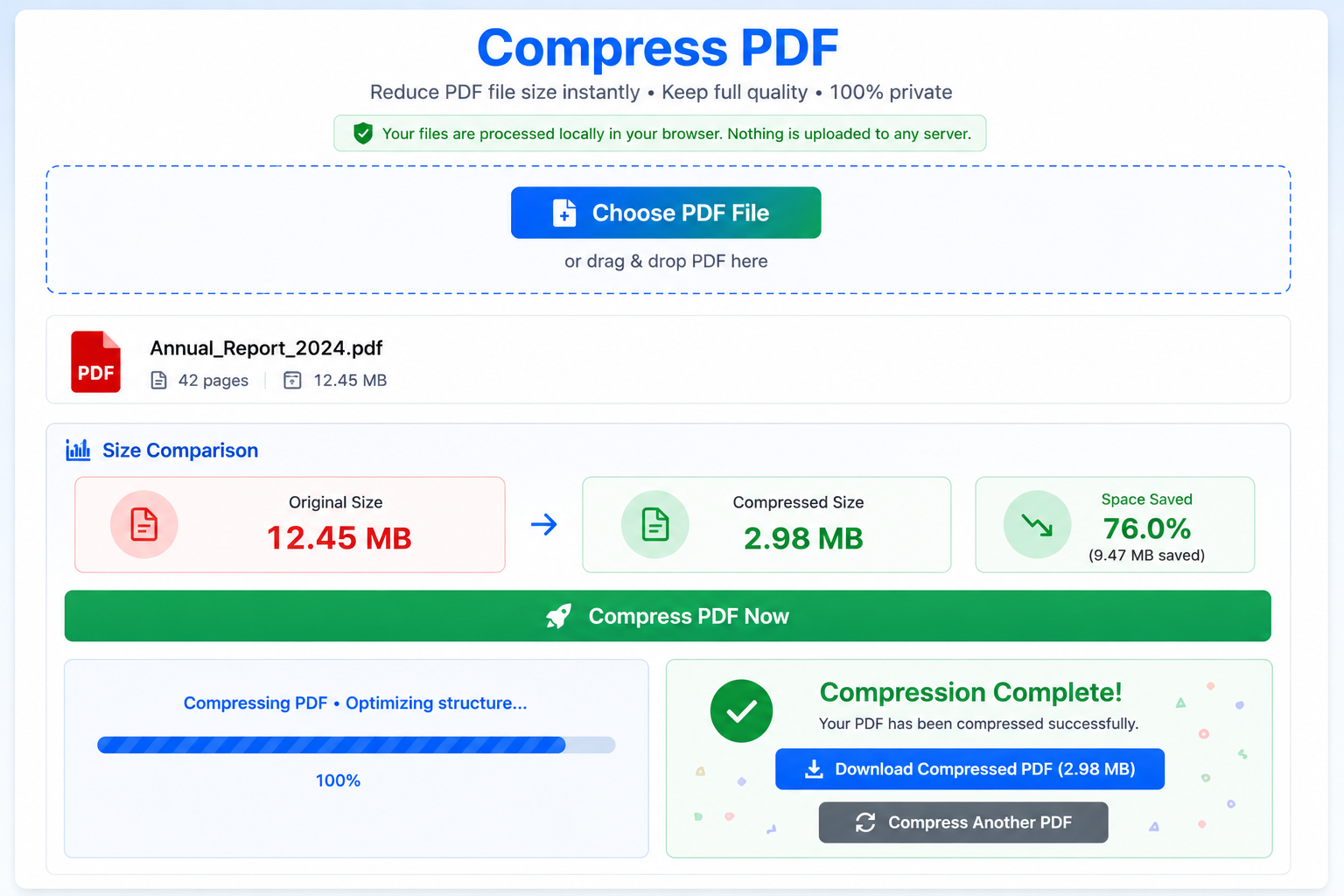This screenshot has height=896, width=1344.
Task: Click the Choose PDF File button
Action: pos(666,213)
